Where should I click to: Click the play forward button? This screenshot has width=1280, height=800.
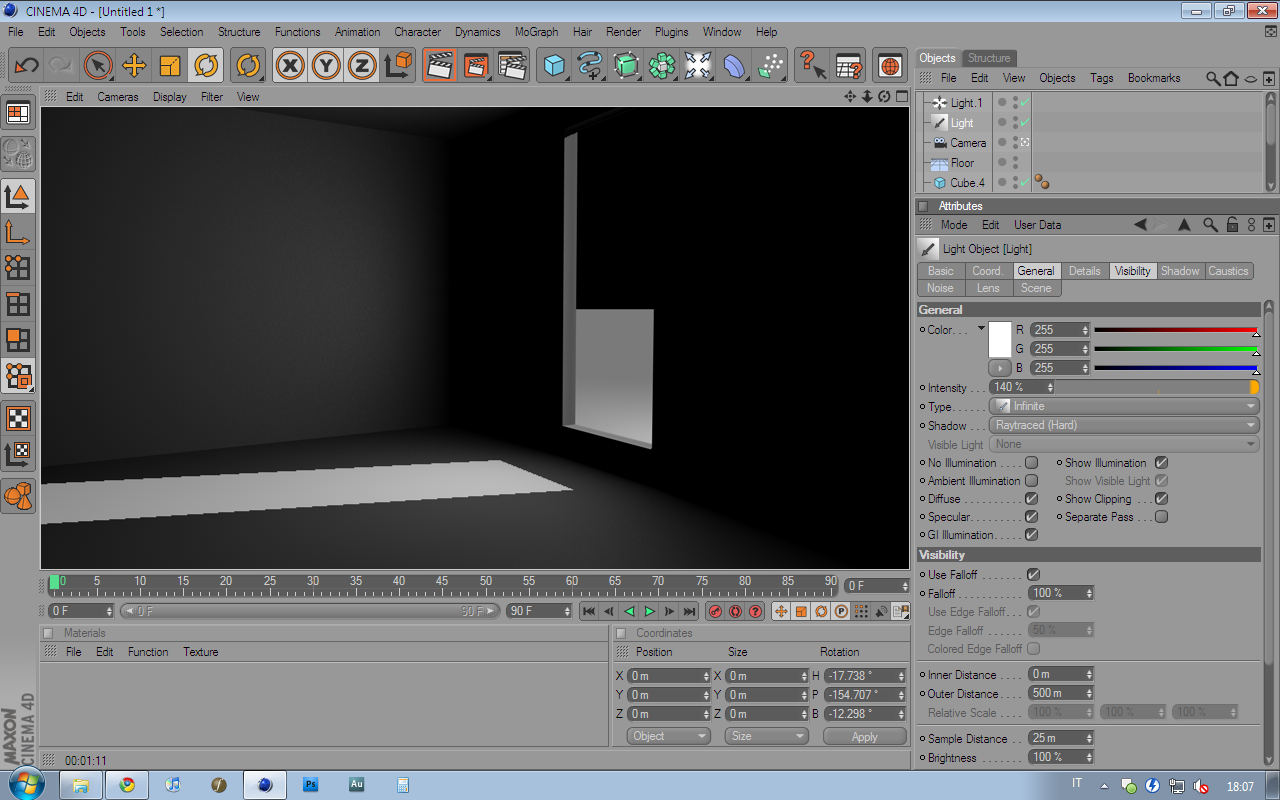click(x=649, y=611)
